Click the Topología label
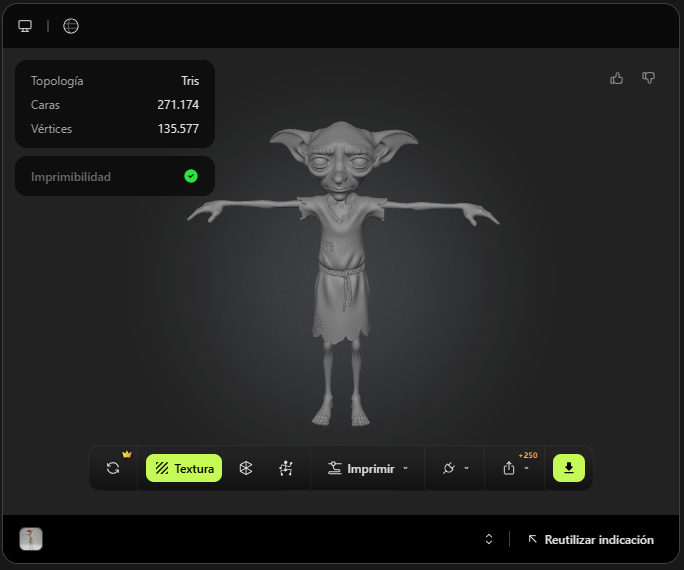Viewport: 684px width, 570px height. click(x=57, y=81)
